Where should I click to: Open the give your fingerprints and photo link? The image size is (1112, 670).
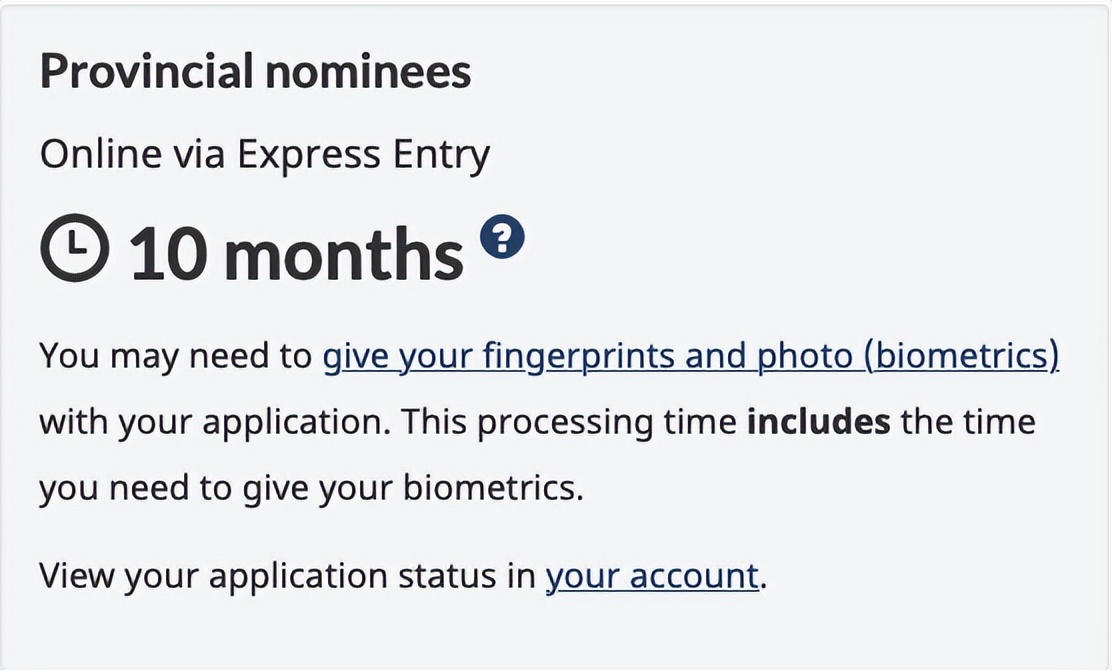tap(691, 357)
